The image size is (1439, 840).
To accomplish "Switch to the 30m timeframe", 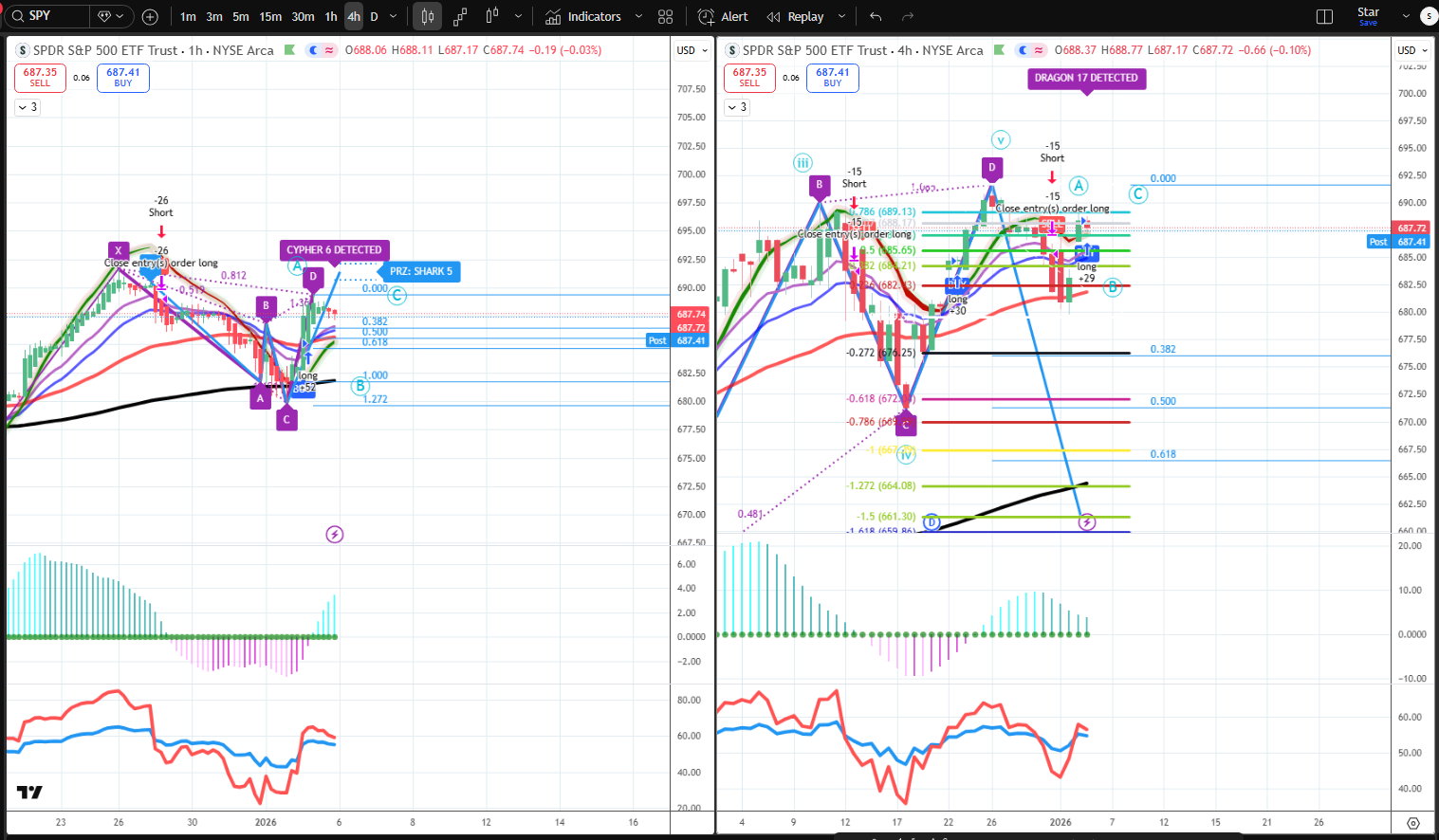I will click(303, 16).
